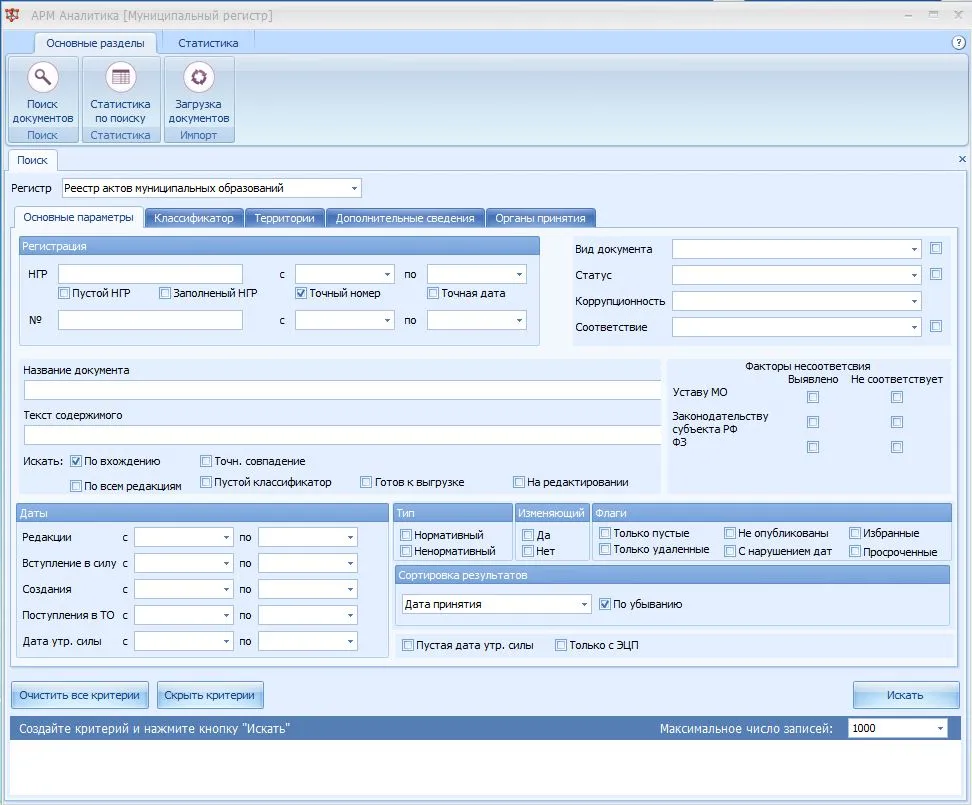Screen dimensions: 972x805
Task: Close the Поиск panel with the small x
Action: (962, 159)
